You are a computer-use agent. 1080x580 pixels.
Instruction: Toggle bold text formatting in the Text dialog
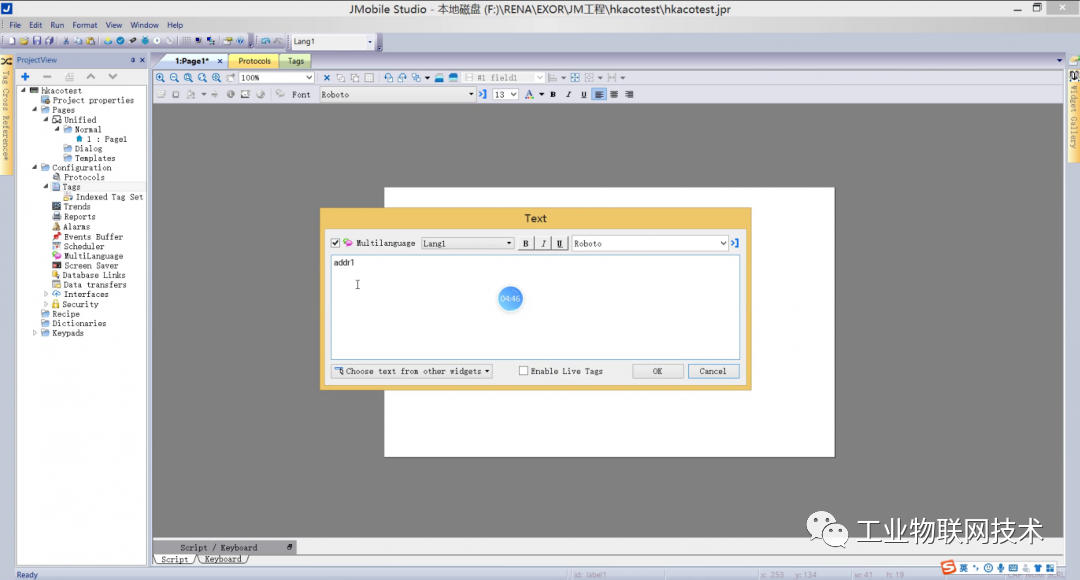tap(525, 243)
